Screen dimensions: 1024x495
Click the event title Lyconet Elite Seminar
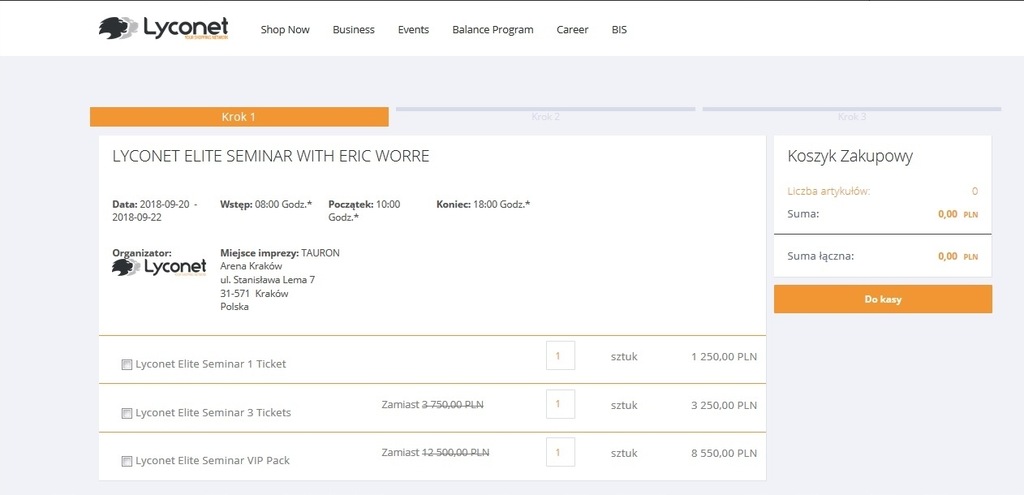271,156
